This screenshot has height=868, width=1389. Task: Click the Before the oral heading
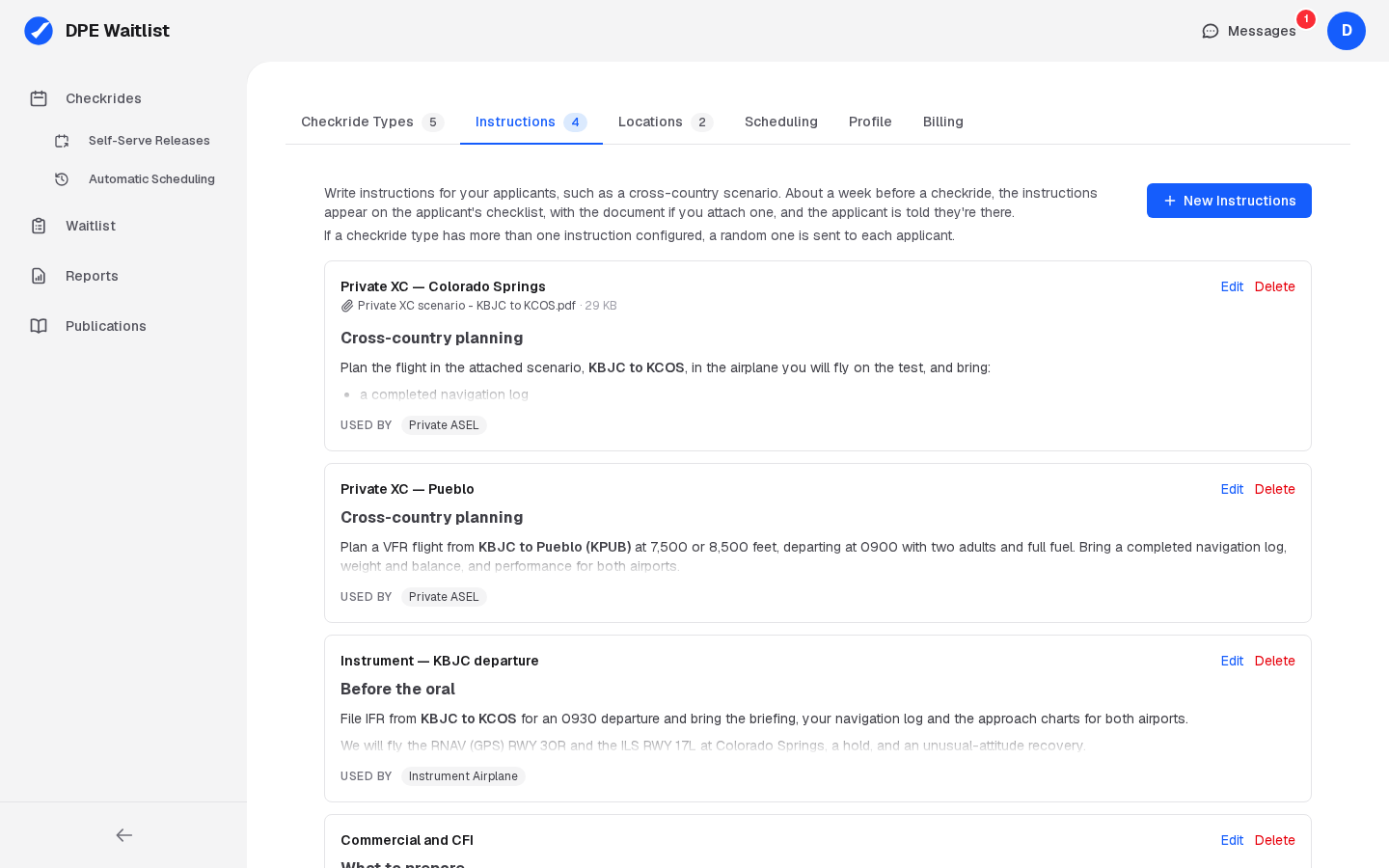point(397,689)
